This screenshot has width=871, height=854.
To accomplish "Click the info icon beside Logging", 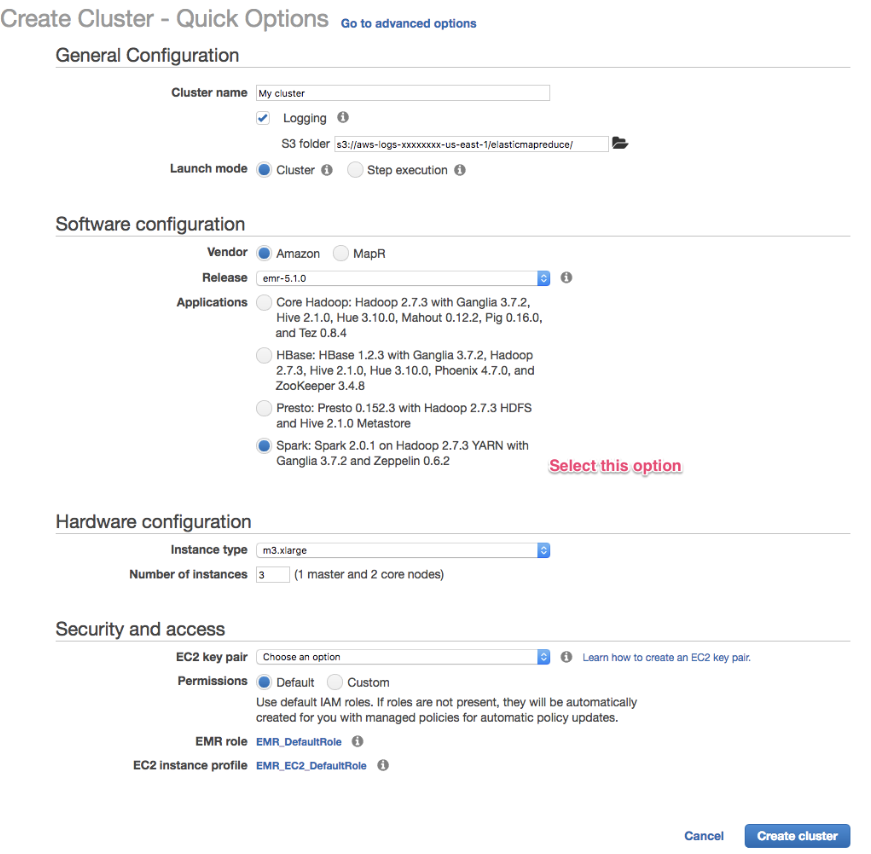I will point(343,118).
